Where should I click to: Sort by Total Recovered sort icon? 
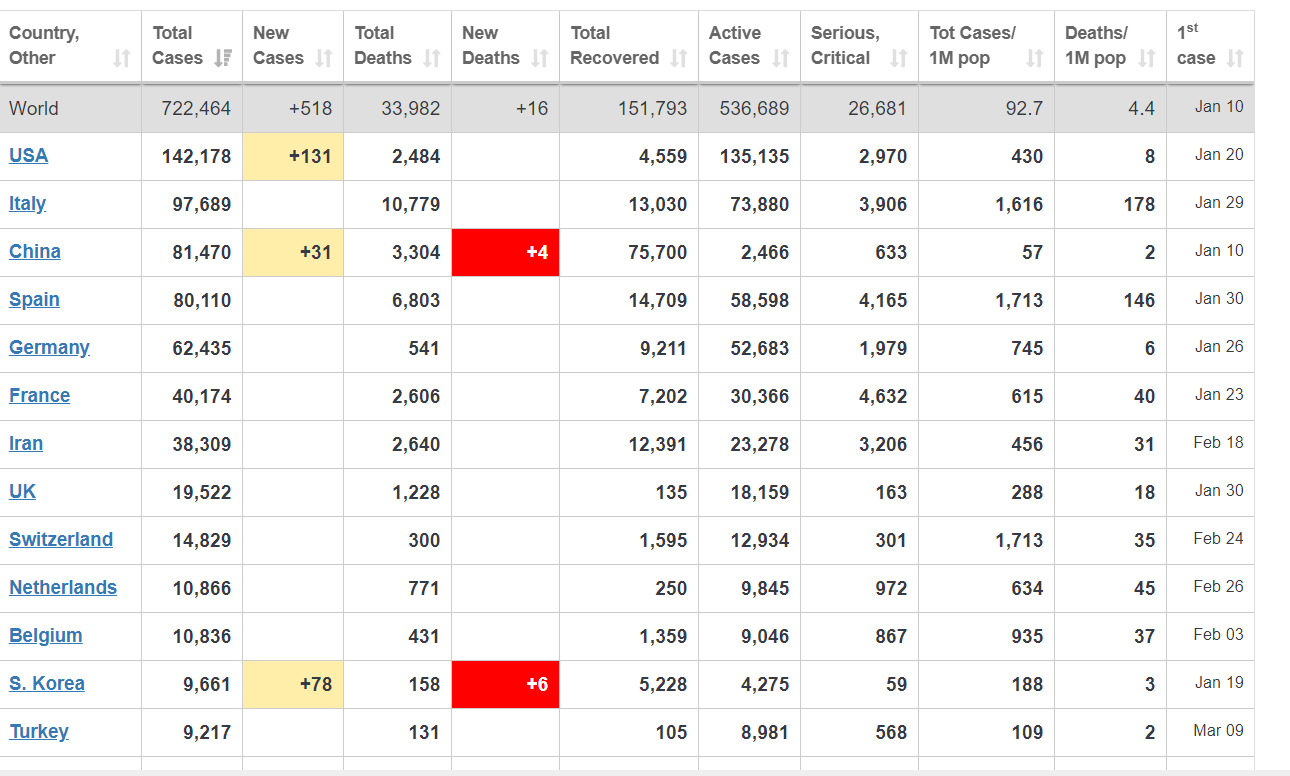coord(679,59)
